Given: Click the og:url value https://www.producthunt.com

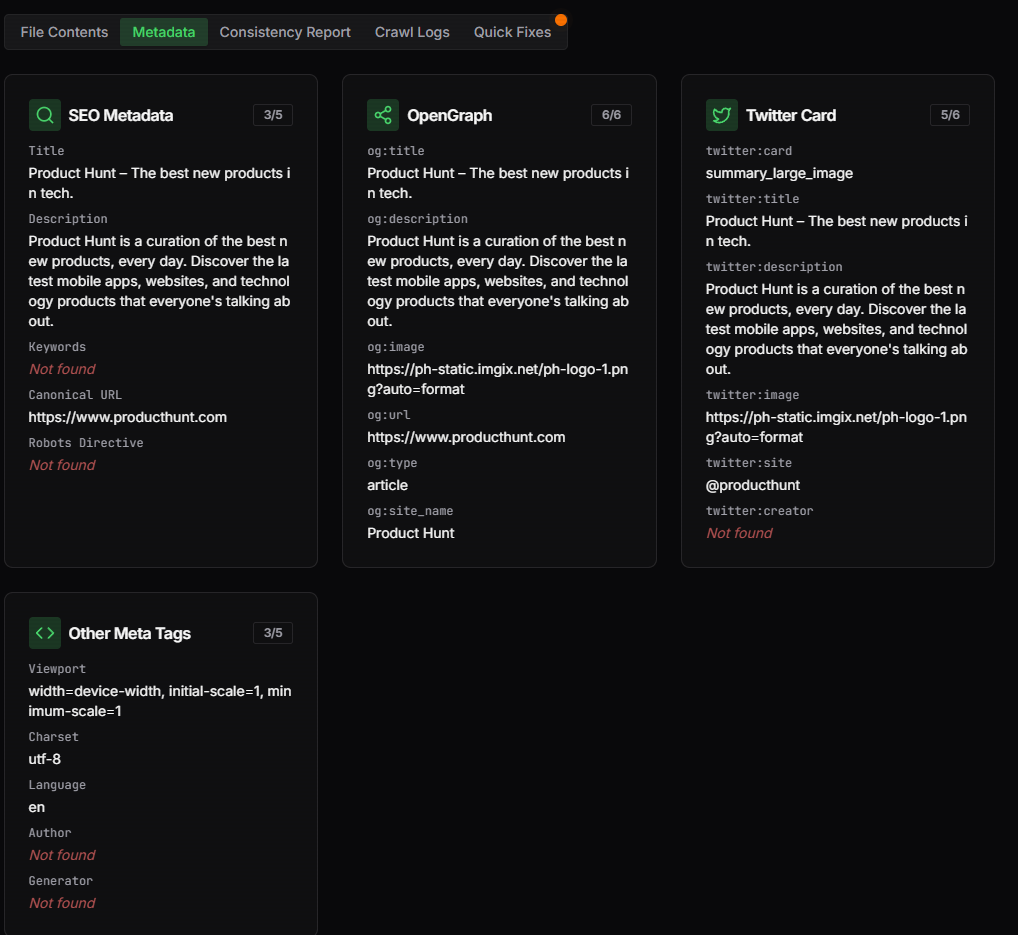Looking at the screenshot, I should (x=466, y=437).
